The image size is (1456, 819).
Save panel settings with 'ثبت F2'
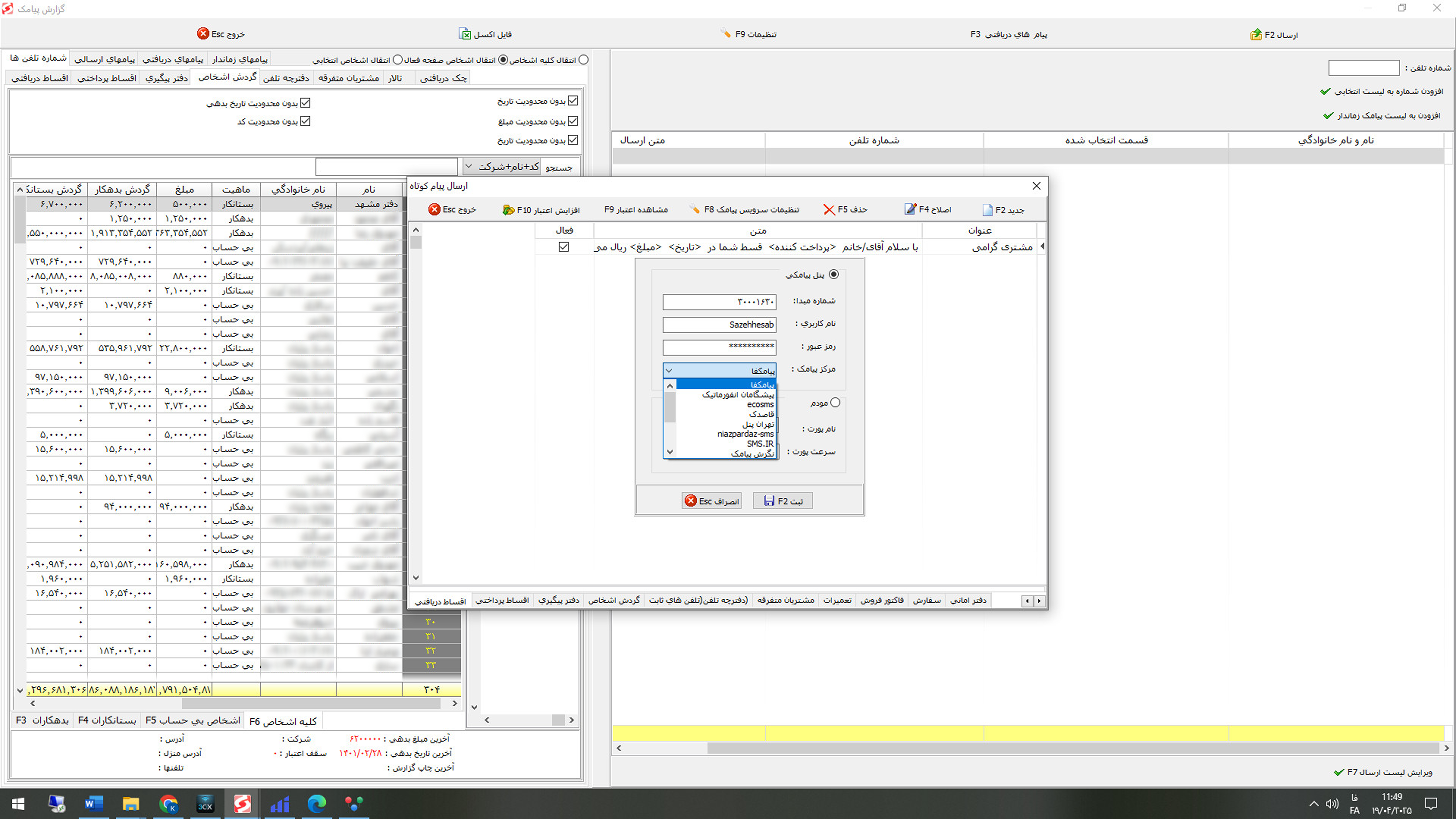[x=783, y=501]
